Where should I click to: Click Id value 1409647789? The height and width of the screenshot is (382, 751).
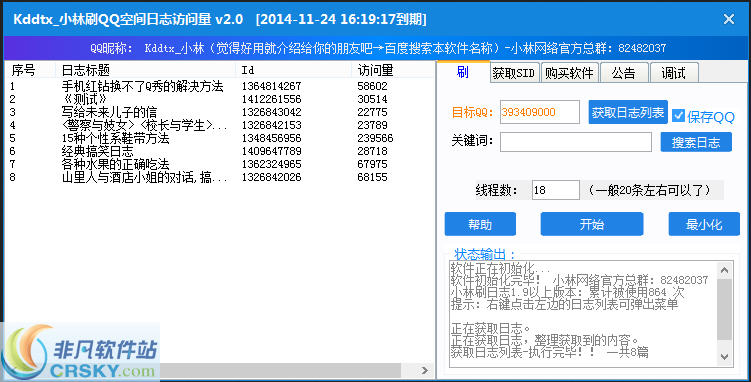tap(271, 151)
